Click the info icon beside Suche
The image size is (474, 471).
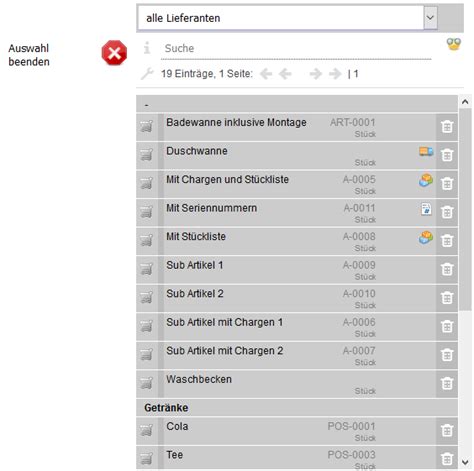[147, 48]
